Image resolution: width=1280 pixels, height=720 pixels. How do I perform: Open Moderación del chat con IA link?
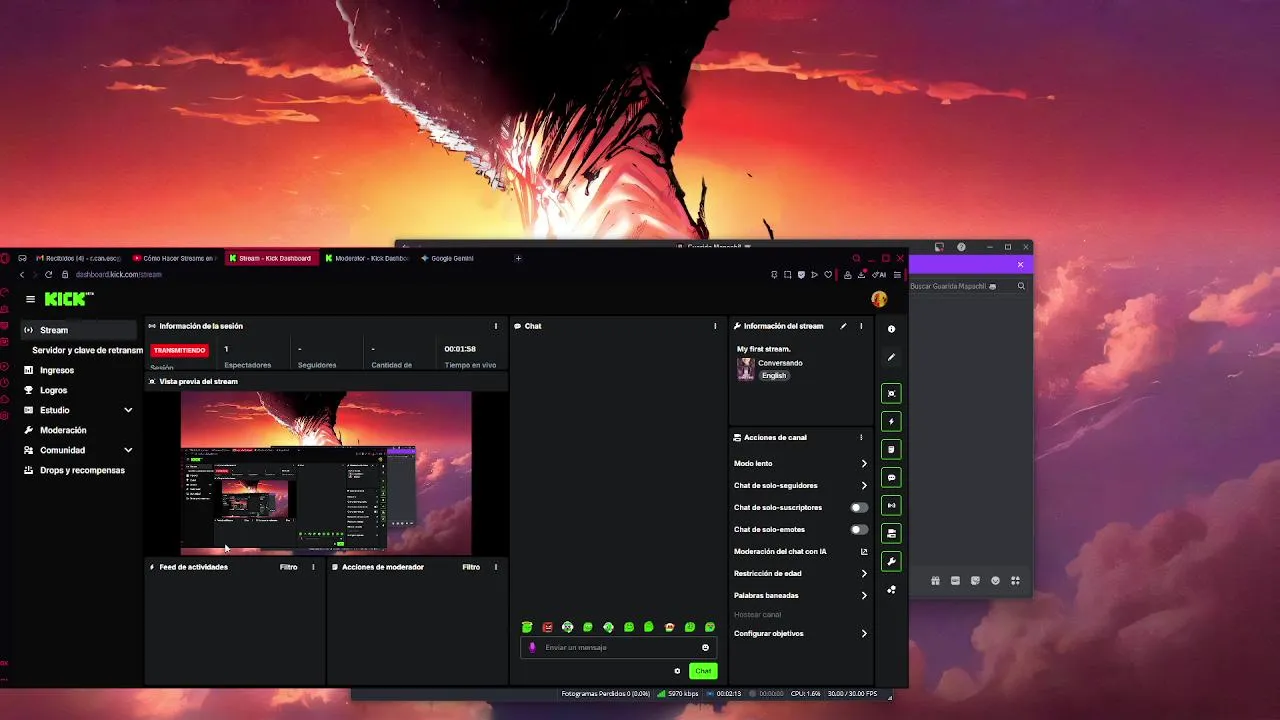[799, 551]
